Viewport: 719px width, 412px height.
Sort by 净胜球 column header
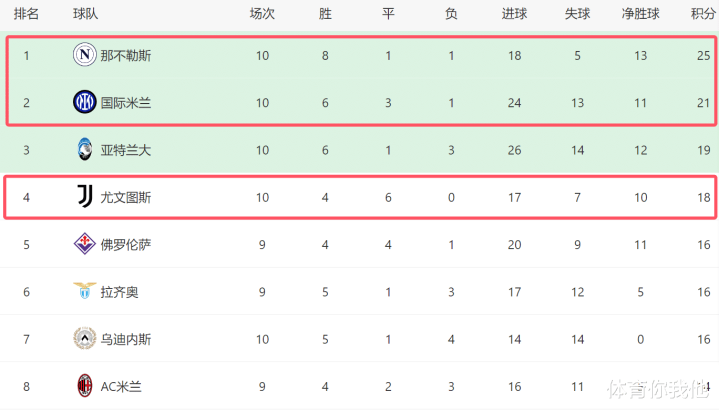pyautogui.click(x=640, y=14)
